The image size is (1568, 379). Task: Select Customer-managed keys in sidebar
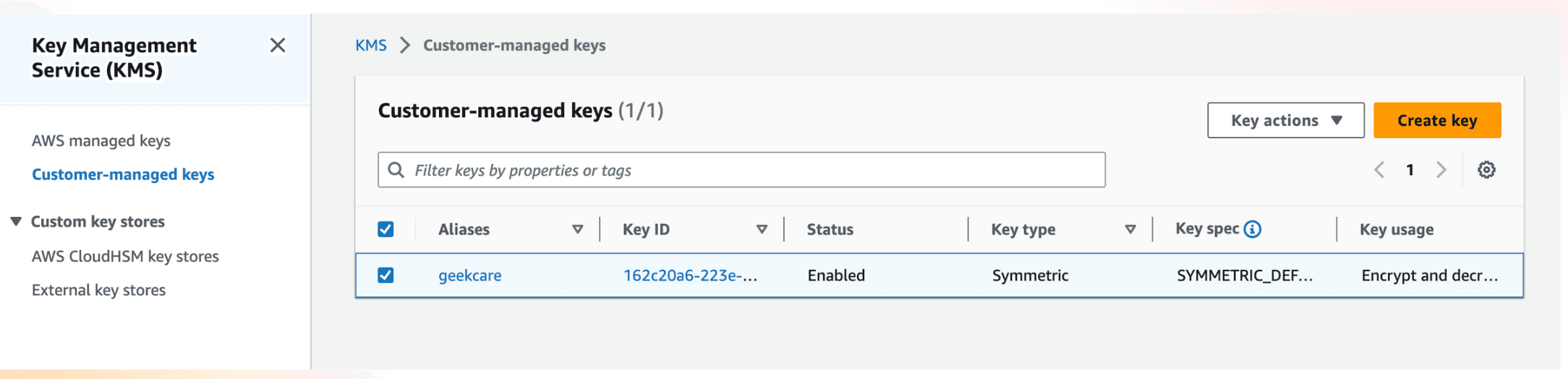123,174
